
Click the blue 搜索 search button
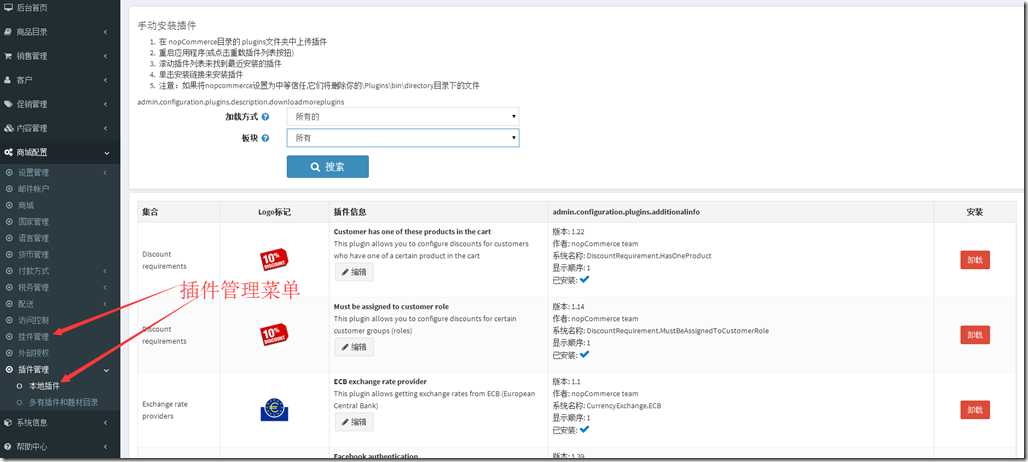click(x=328, y=166)
